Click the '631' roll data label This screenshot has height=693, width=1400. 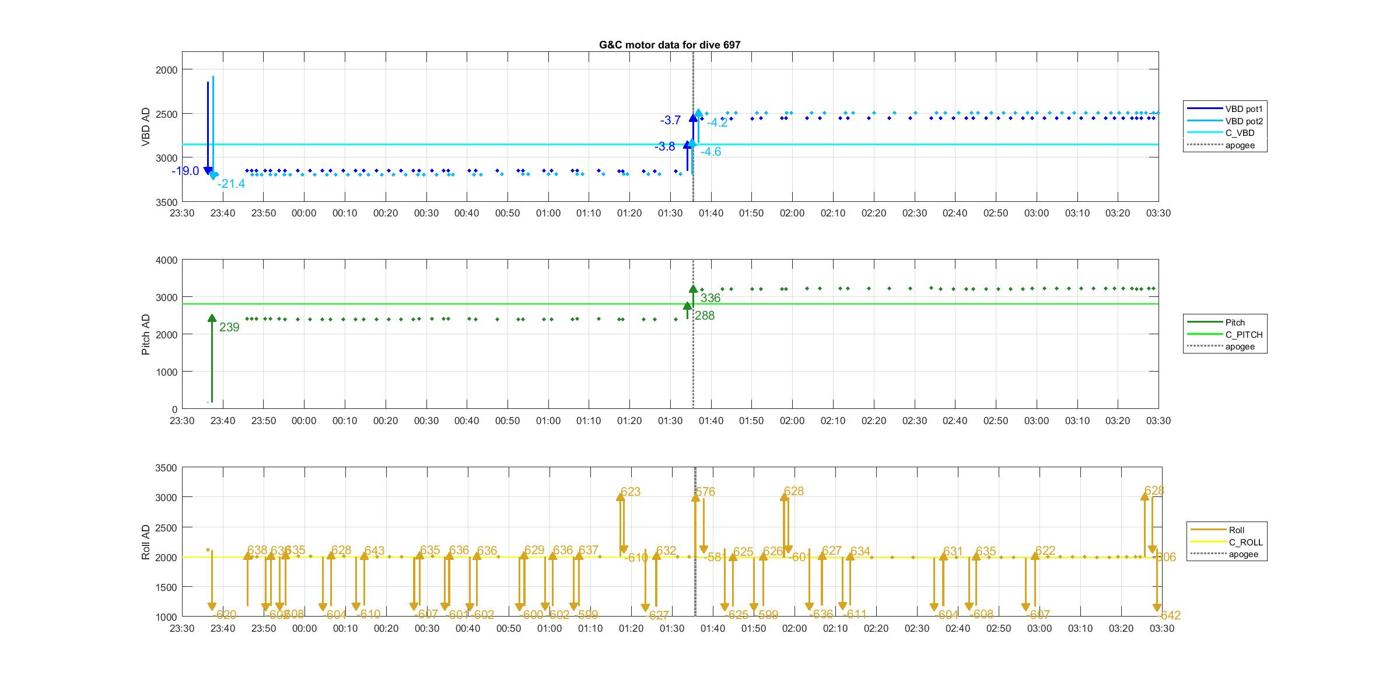pyautogui.click(x=952, y=551)
